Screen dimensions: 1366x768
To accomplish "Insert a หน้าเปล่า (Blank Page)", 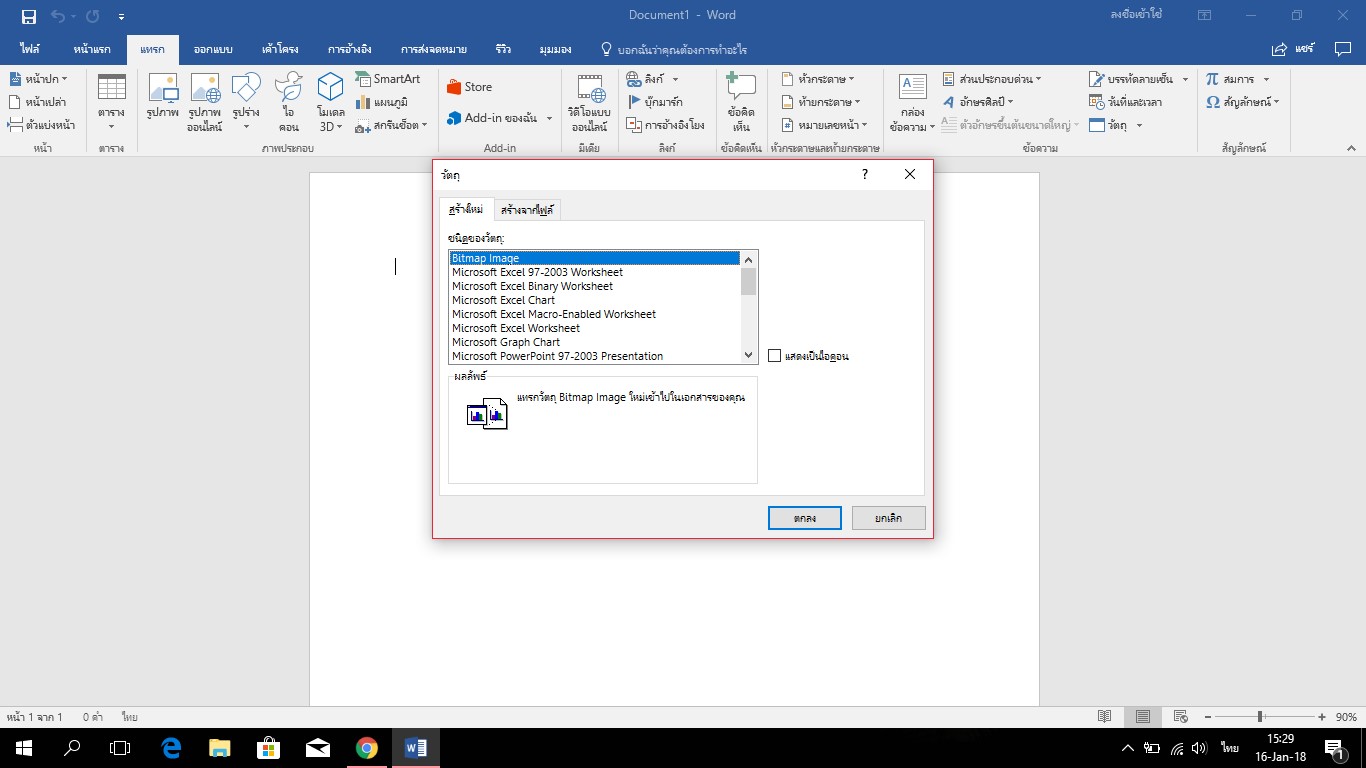I will pyautogui.click(x=38, y=102).
